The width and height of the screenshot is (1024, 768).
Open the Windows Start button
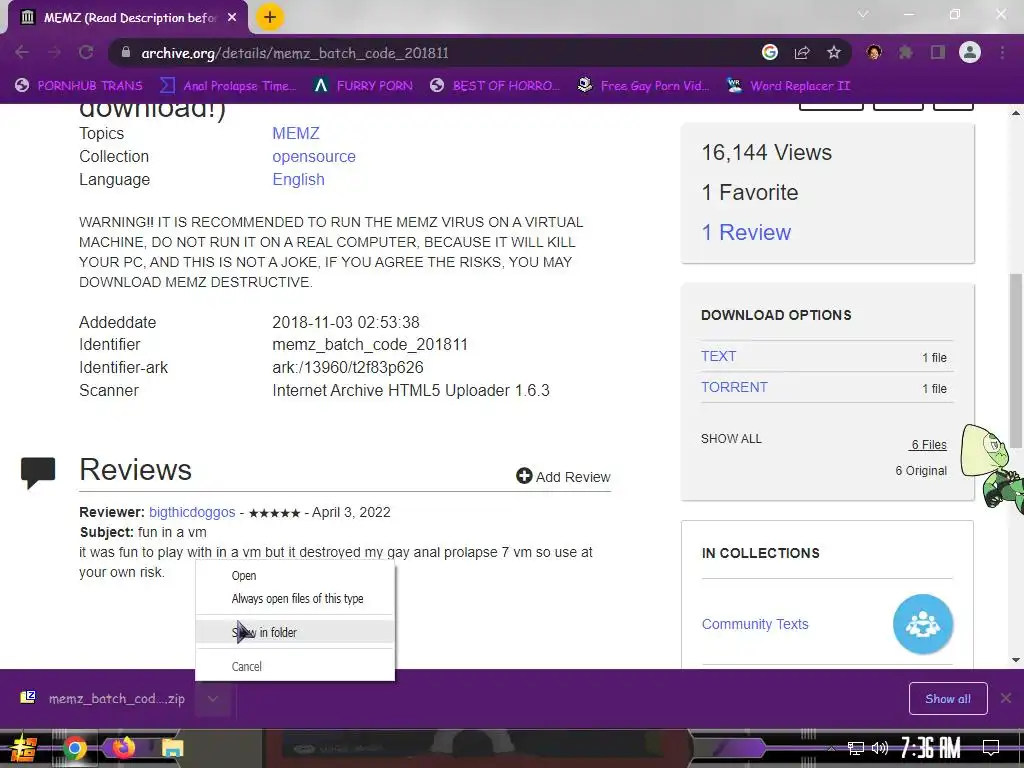[22, 748]
